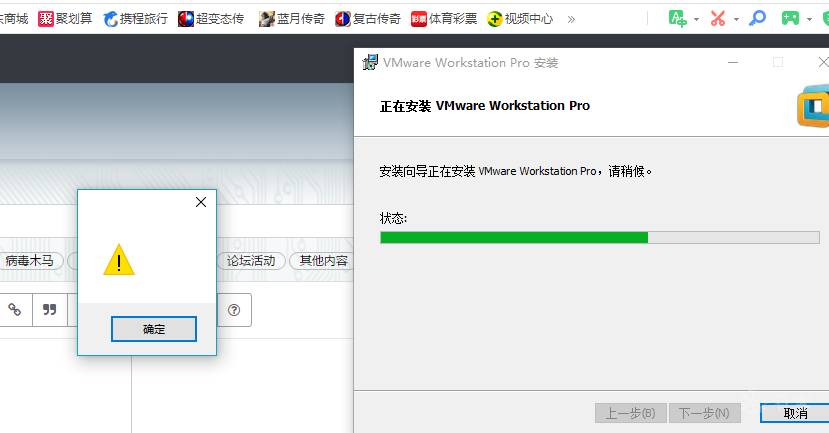Click the 聚划算 red bookmark icon
Viewport: 829px width, 433px height.
point(46,19)
